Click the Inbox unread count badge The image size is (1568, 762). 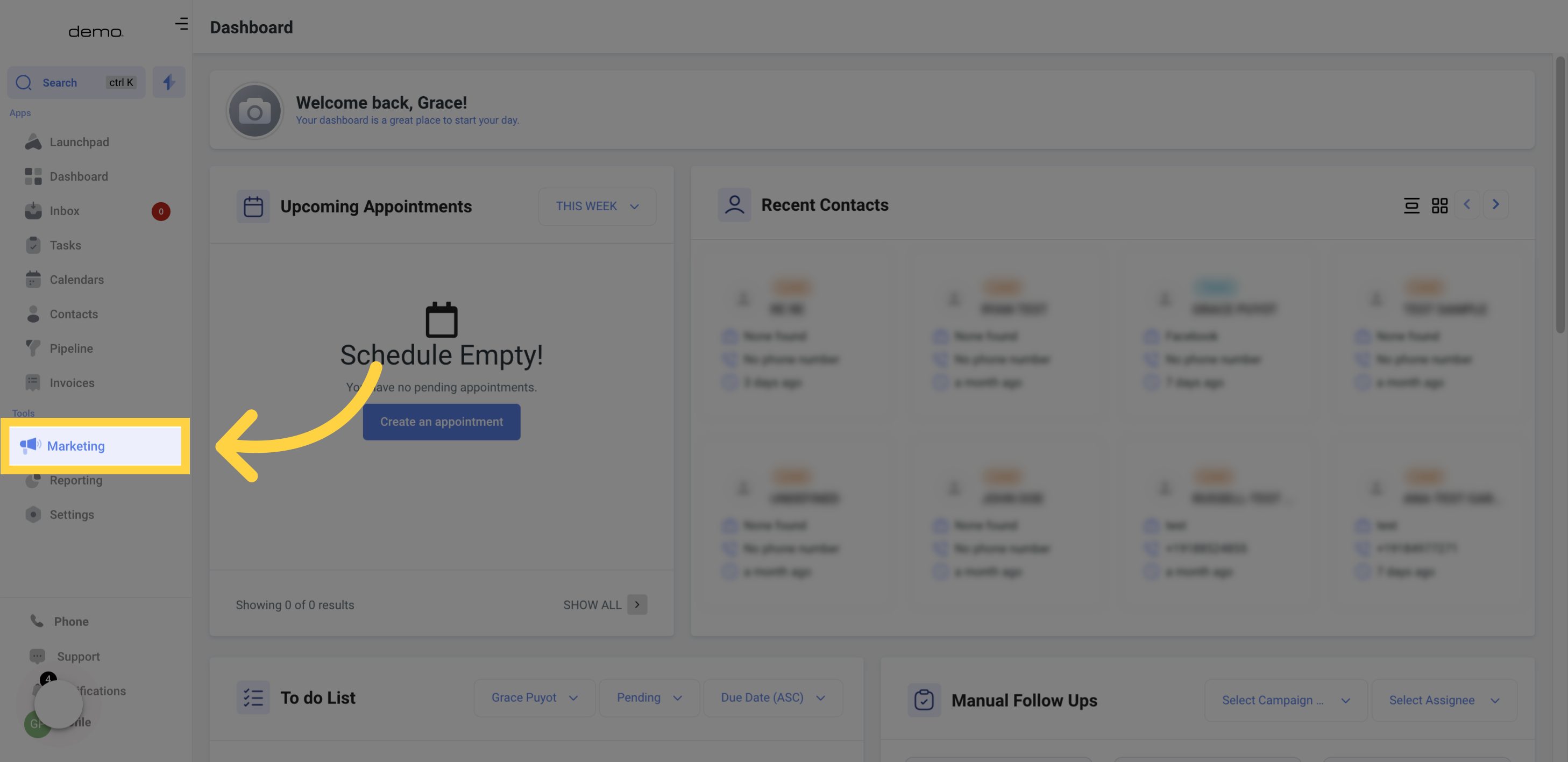tap(161, 211)
